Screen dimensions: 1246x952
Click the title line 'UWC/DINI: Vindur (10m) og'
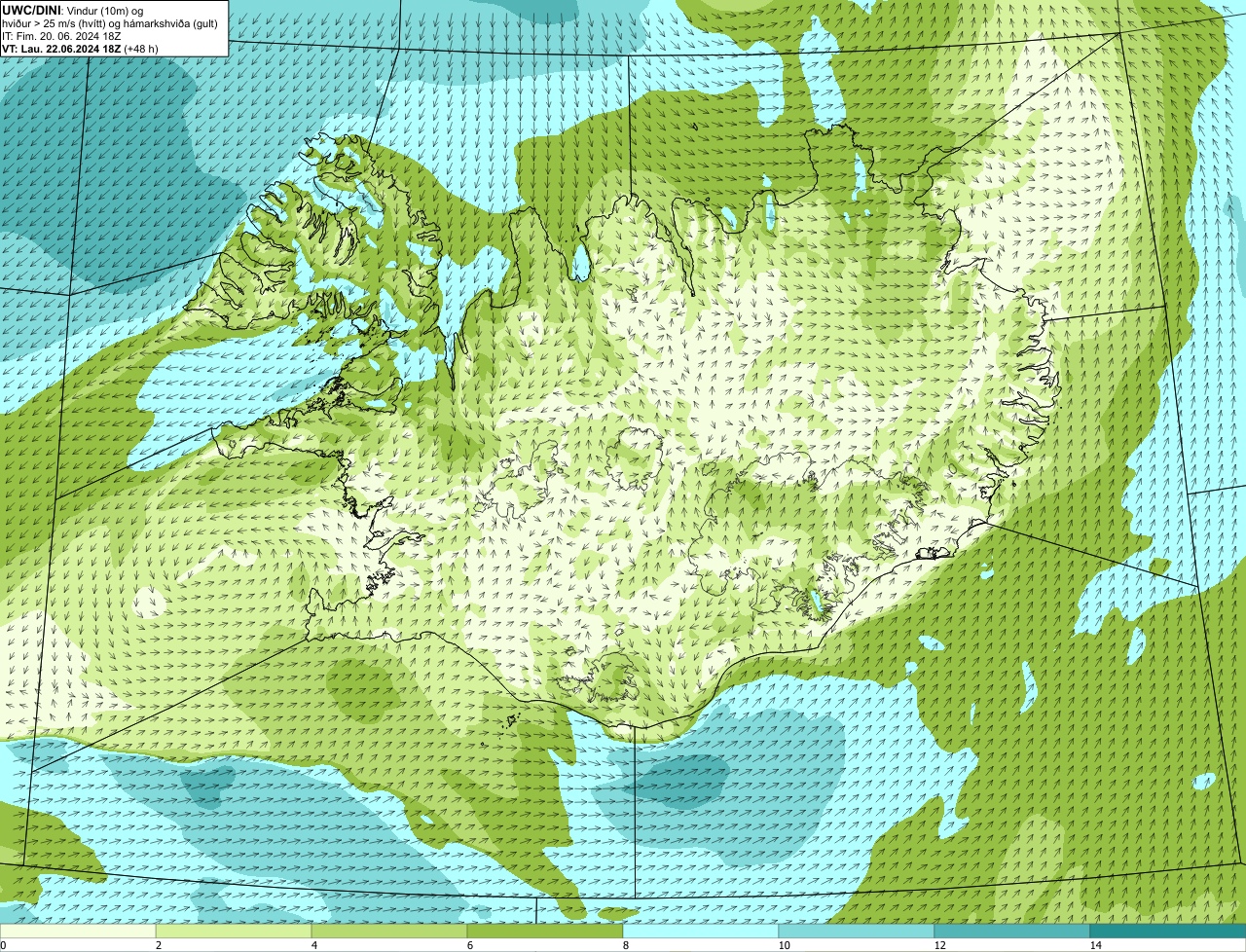tap(73, 10)
